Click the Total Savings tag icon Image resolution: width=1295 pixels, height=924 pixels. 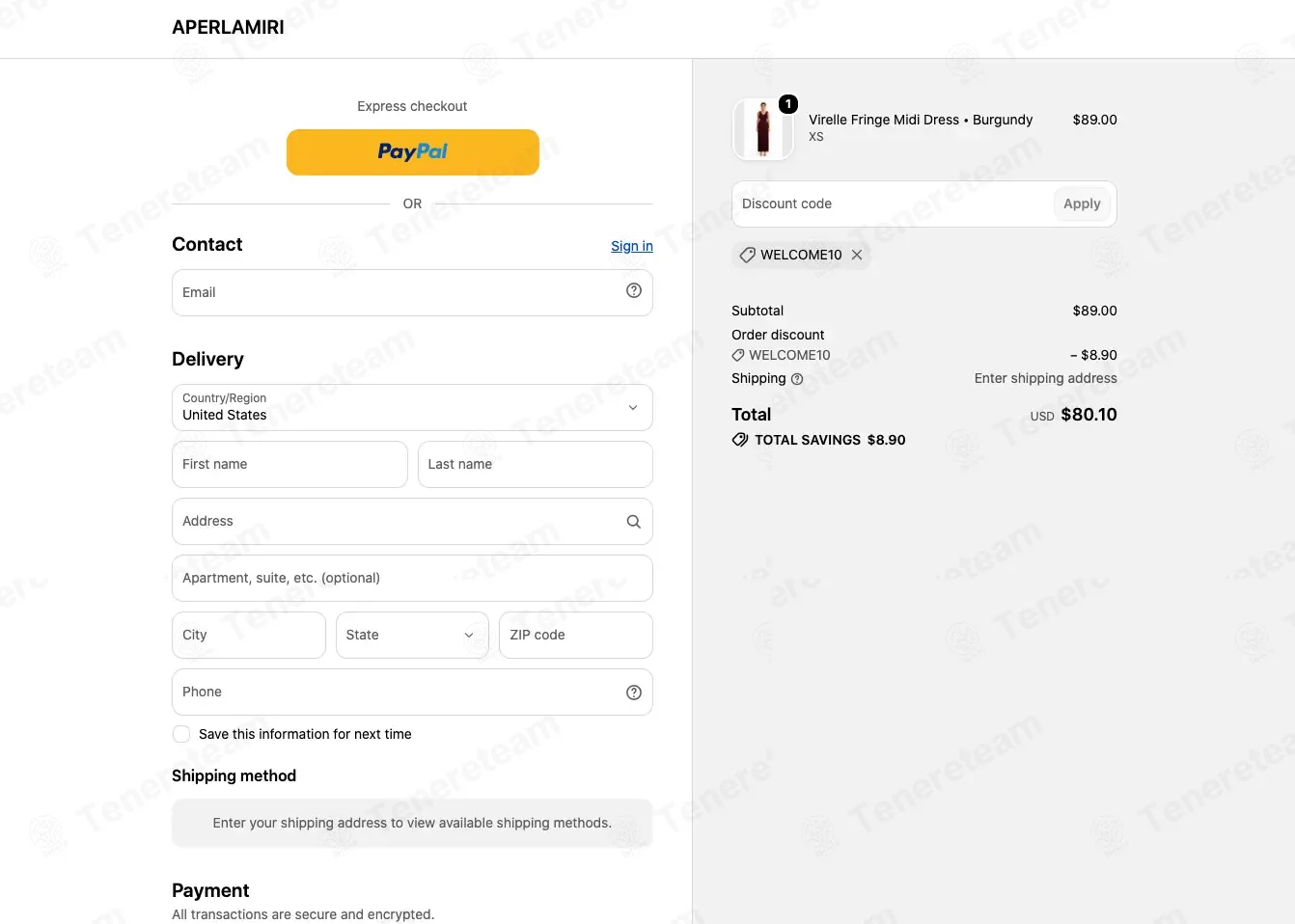pyautogui.click(x=740, y=440)
